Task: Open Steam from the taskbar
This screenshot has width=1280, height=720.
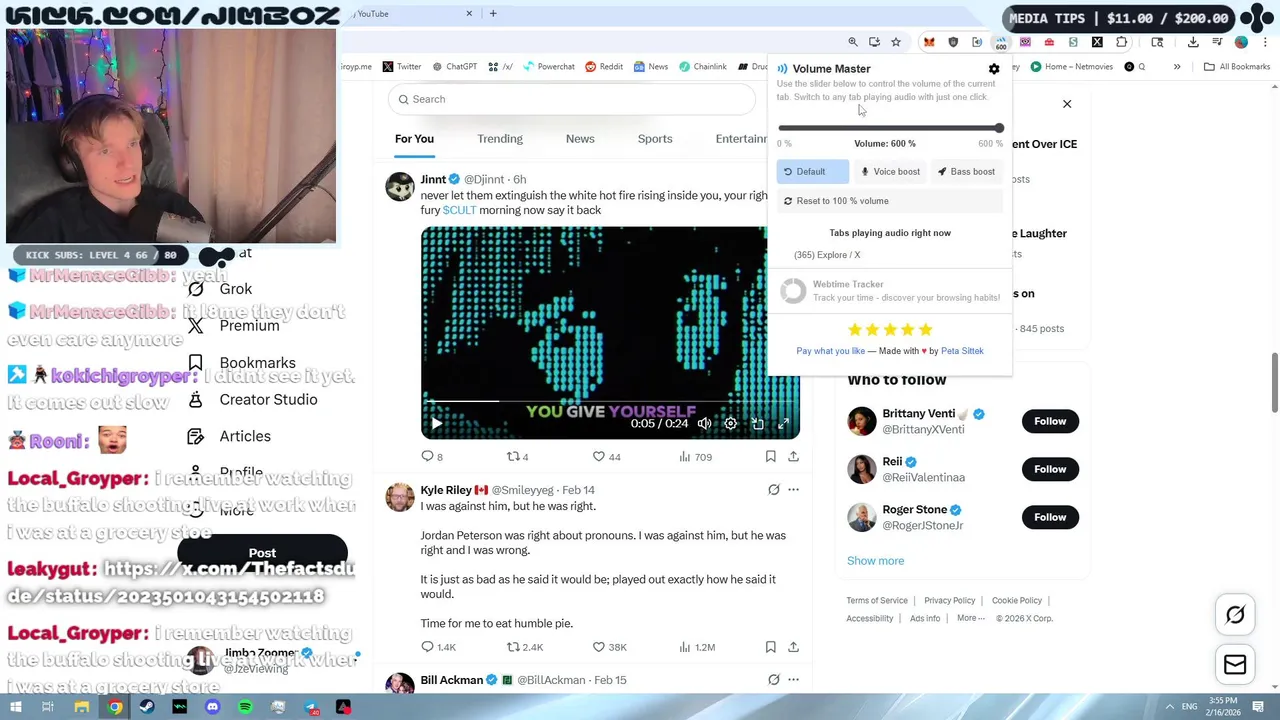Action: tap(147, 707)
